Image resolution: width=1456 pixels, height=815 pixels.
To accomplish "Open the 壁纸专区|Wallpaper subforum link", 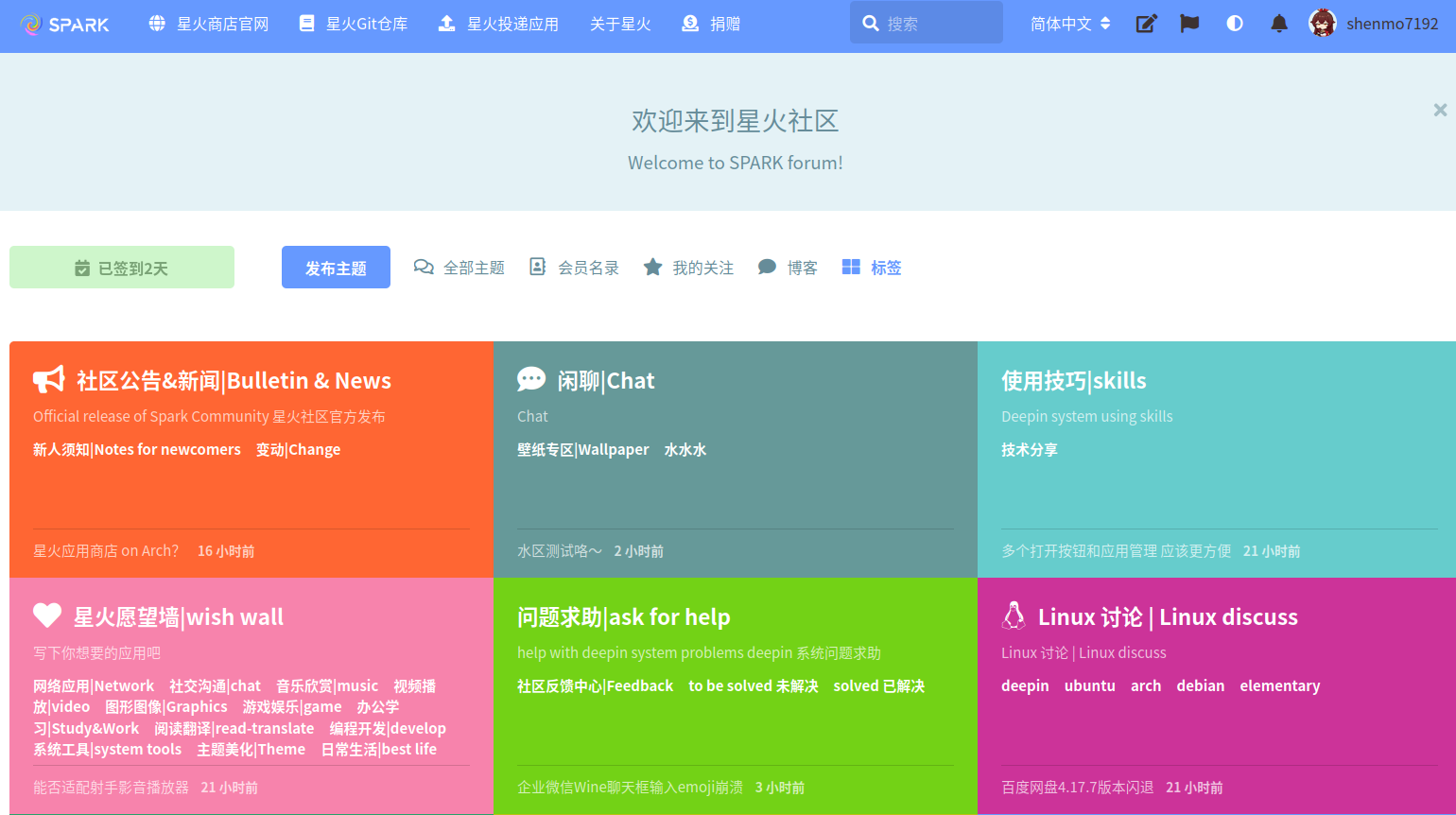I will click(x=582, y=450).
